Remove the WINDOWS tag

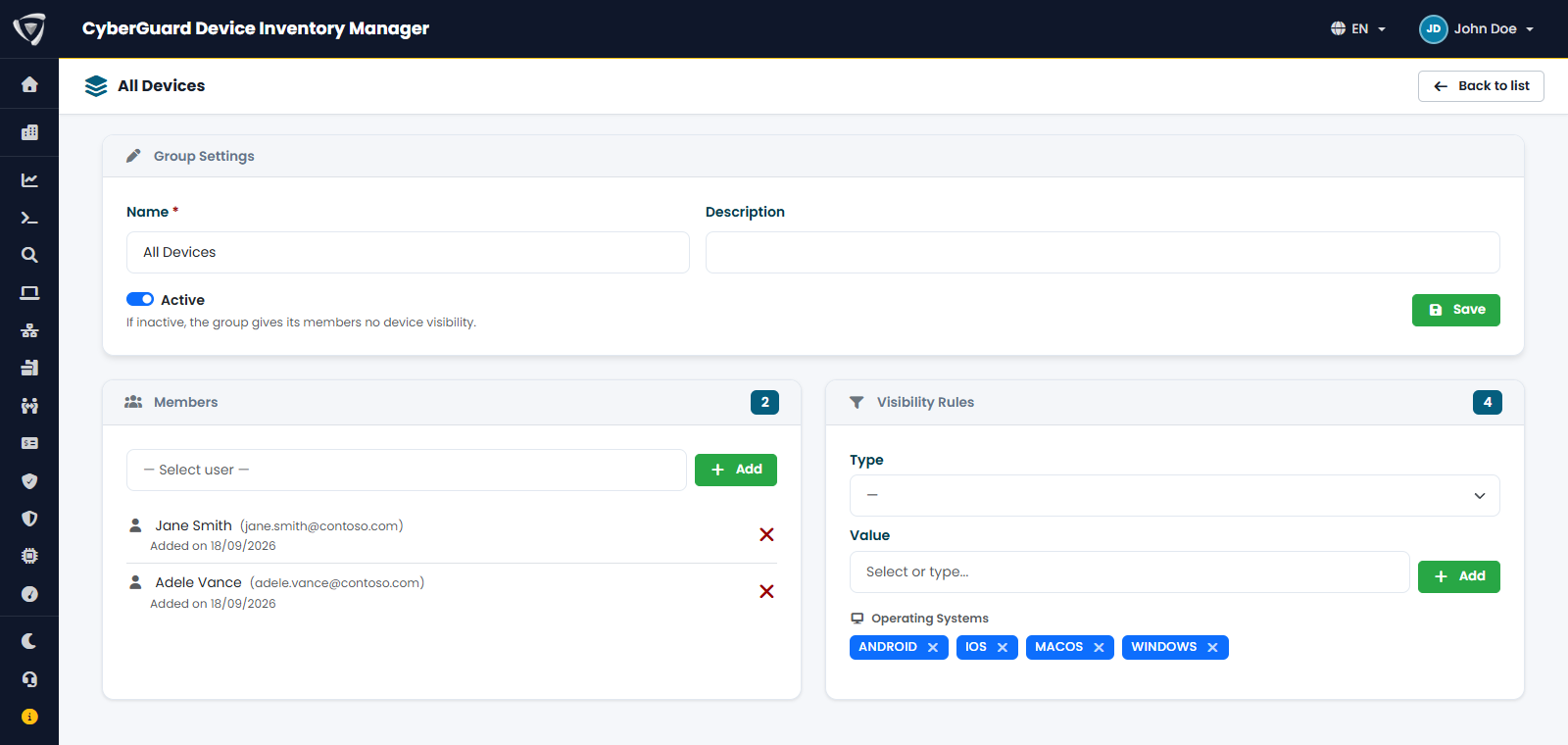(1212, 647)
